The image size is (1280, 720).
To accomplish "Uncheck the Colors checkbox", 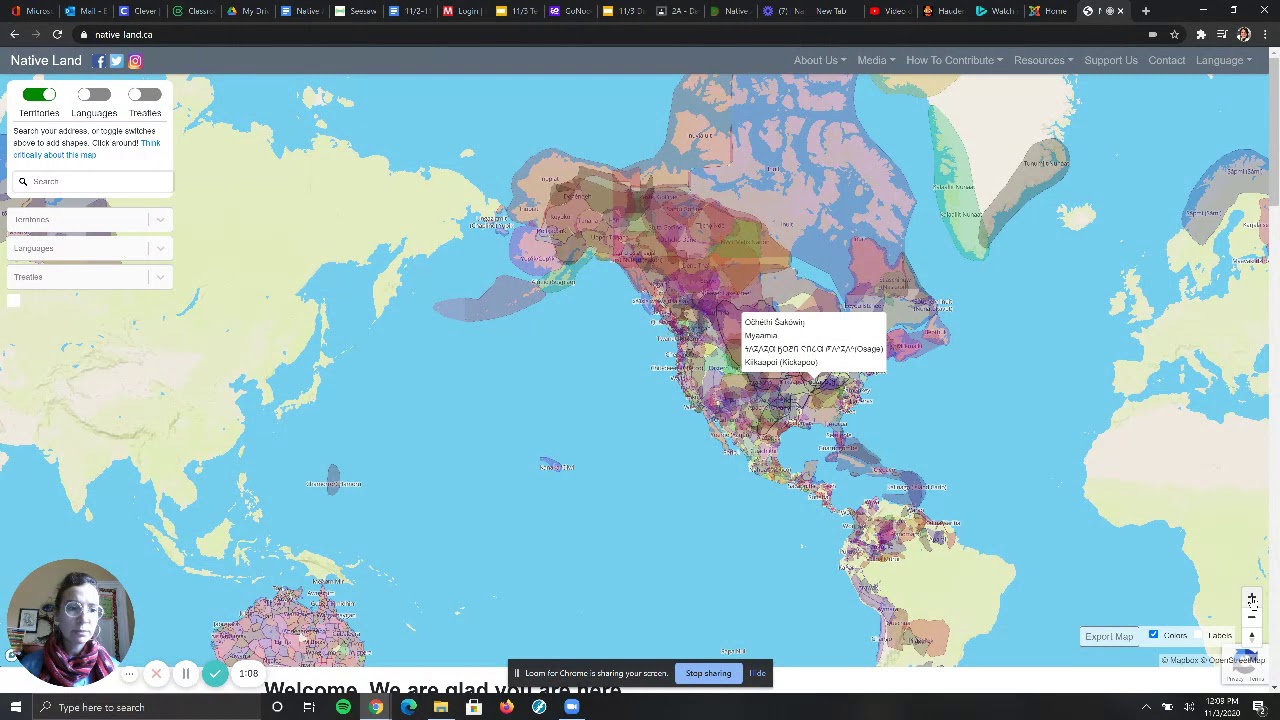I will point(1153,635).
